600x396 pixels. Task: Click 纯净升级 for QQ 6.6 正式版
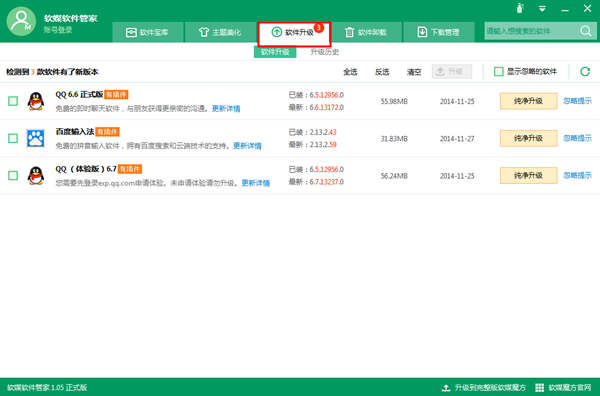pos(528,101)
